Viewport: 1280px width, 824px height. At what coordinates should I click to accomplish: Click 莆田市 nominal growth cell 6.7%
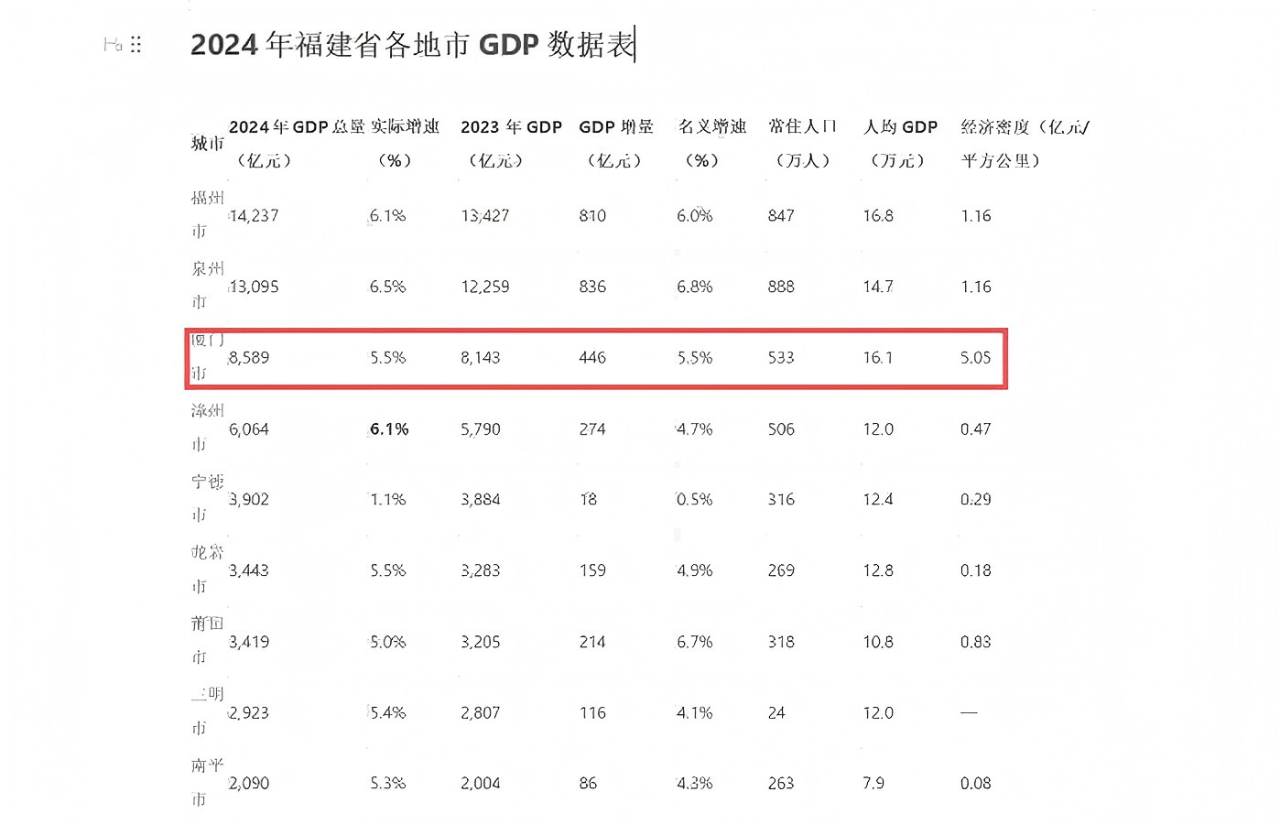[x=694, y=642]
